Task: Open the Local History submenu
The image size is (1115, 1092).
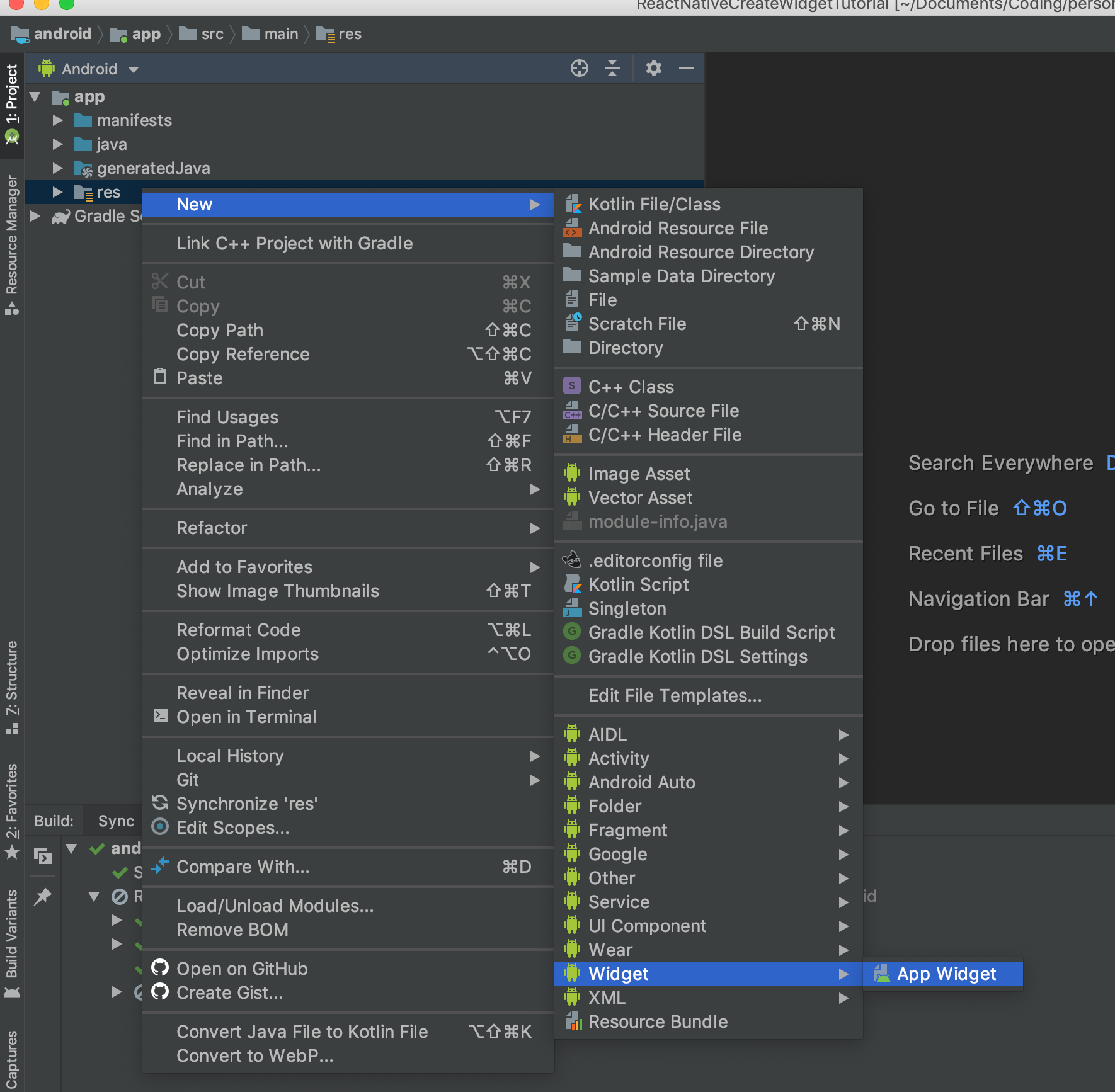Action: click(348, 756)
